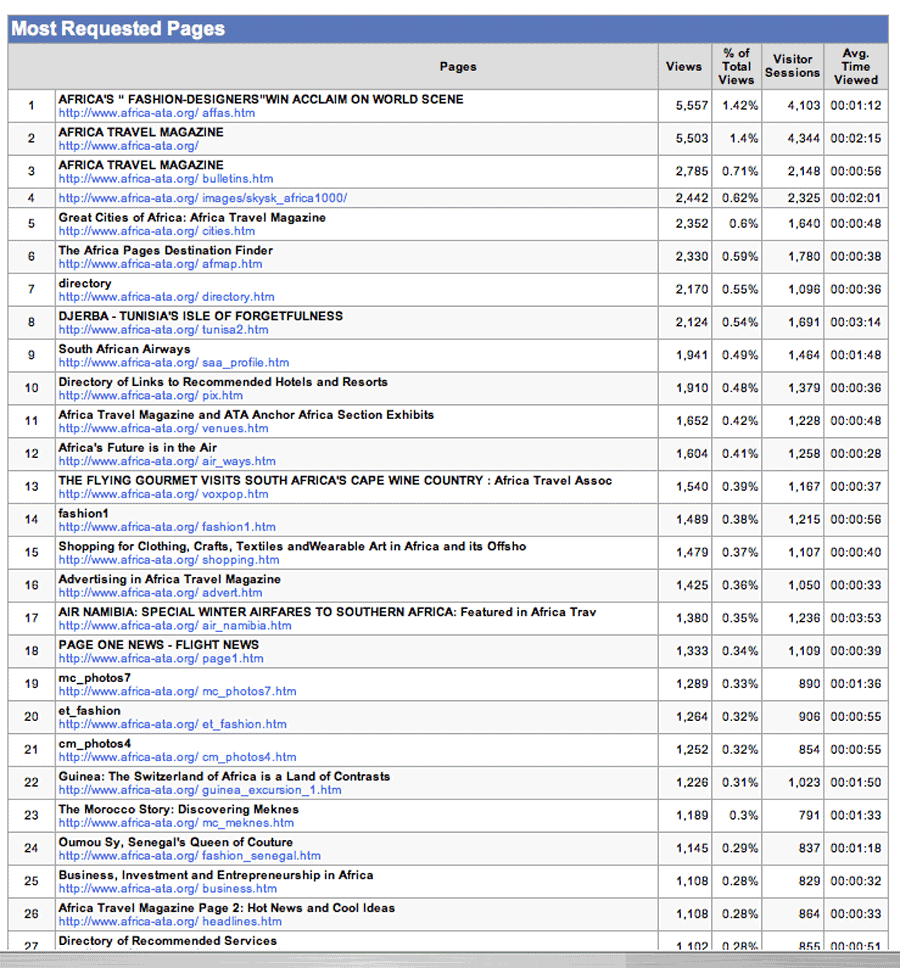Select the 'South African Airways' title
This screenshot has width=900, height=968.
124,349
